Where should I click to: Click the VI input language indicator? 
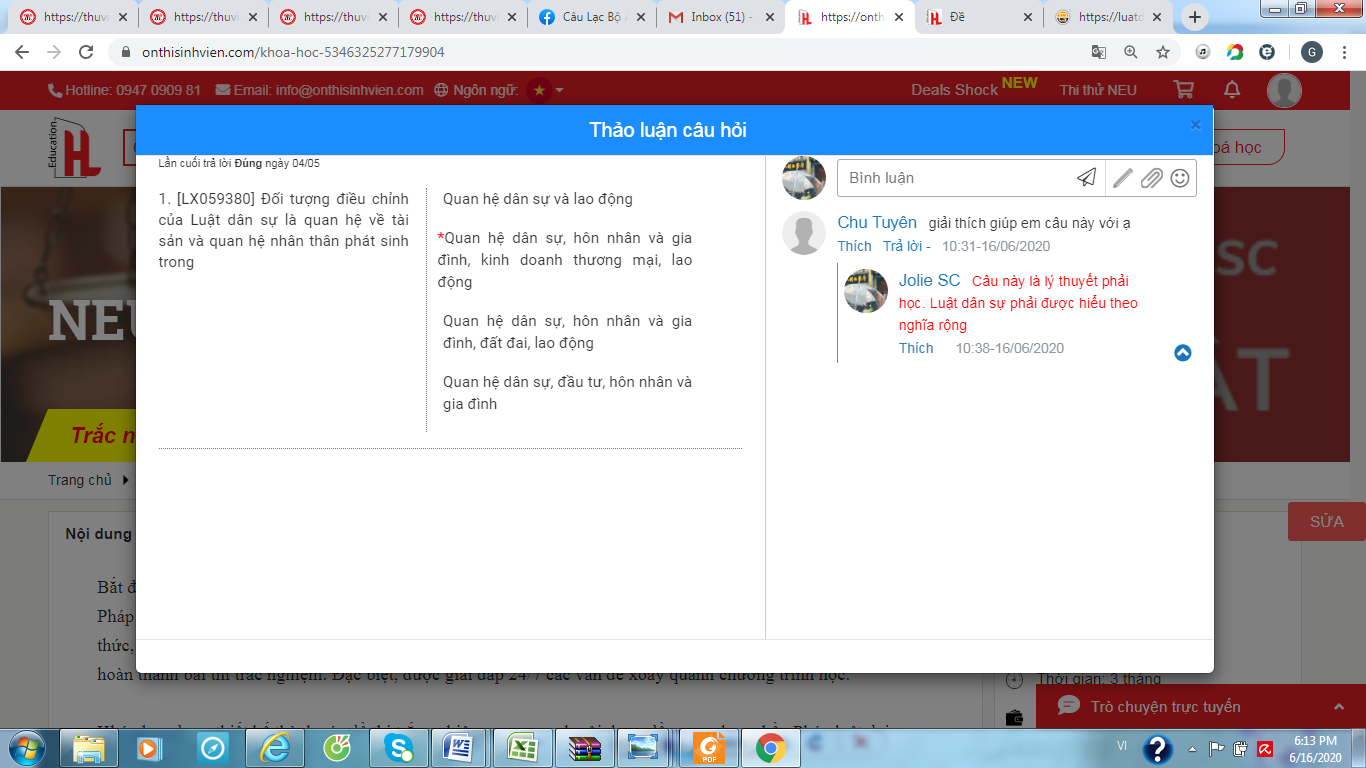click(x=1121, y=747)
